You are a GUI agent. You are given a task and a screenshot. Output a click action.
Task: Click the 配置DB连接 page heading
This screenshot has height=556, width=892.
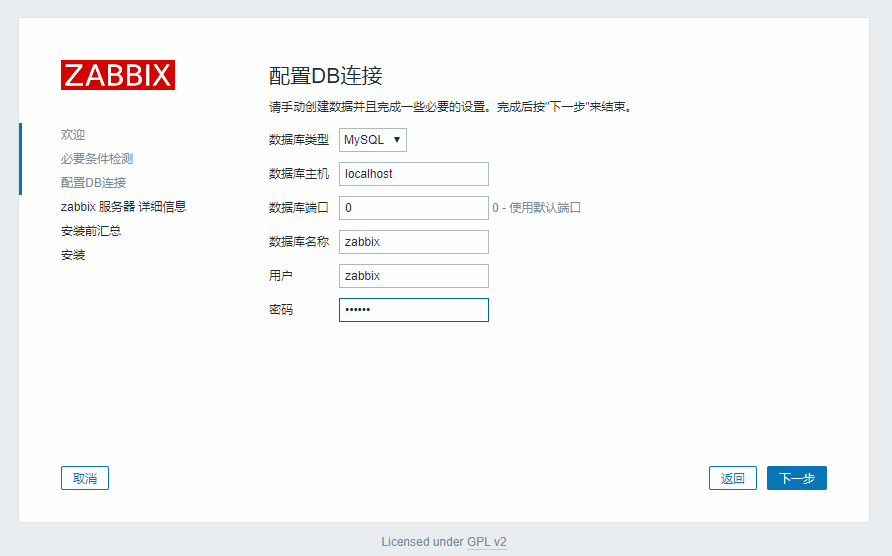click(x=325, y=76)
